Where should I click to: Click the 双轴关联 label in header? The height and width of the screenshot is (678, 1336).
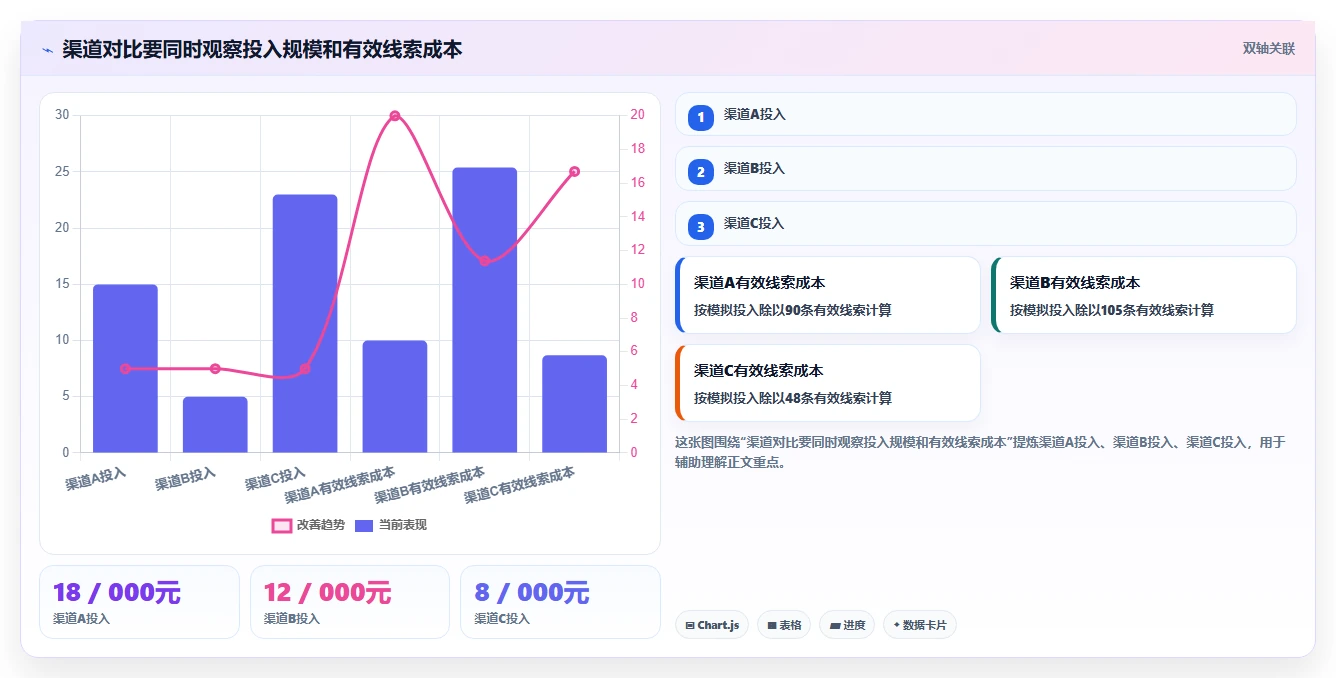1269,49
